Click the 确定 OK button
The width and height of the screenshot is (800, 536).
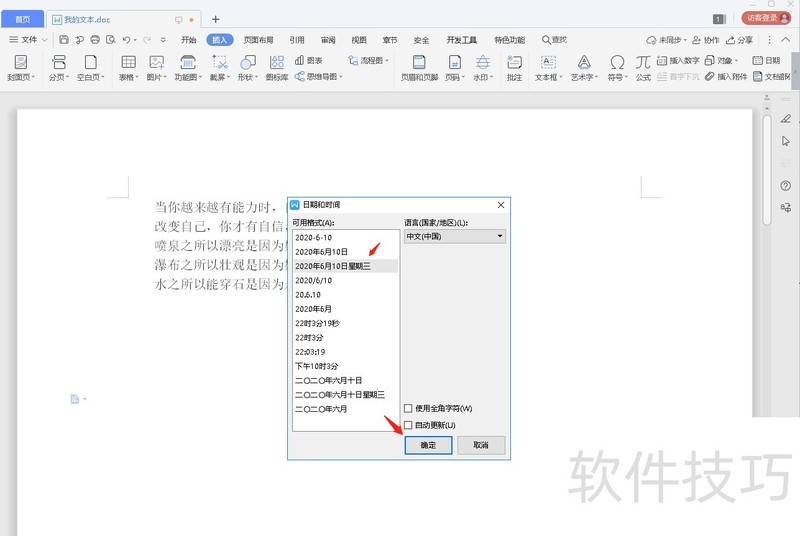tap(428, 445)
